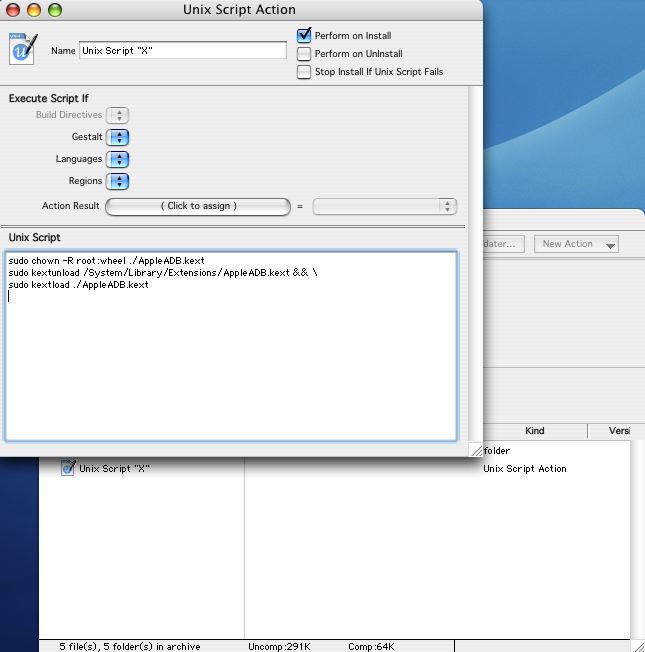Click the "Click to assign" Action Result button
Image resolution: width=645 pixels, height=652 pixels.
click(198, 206)
